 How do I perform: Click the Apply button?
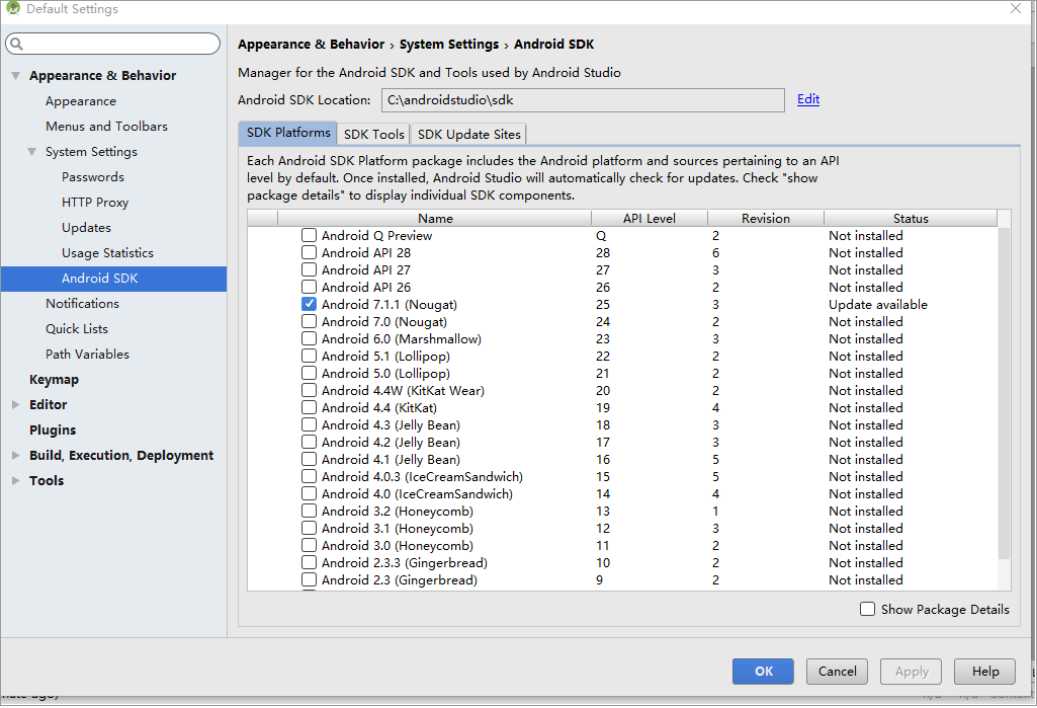pyautogui.click(x=911, y=672)
